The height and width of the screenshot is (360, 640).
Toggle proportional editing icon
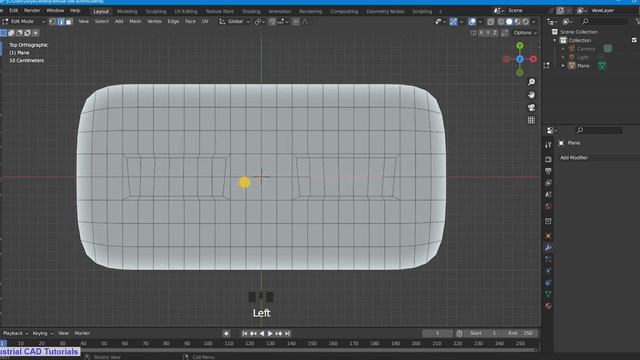(x=296, y=22)
